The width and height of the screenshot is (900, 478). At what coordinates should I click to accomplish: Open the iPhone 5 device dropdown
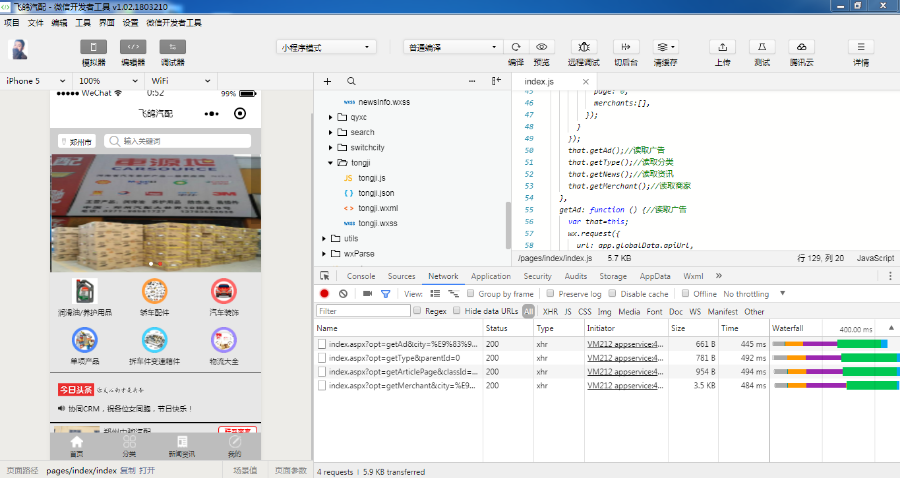coord(36,81)
